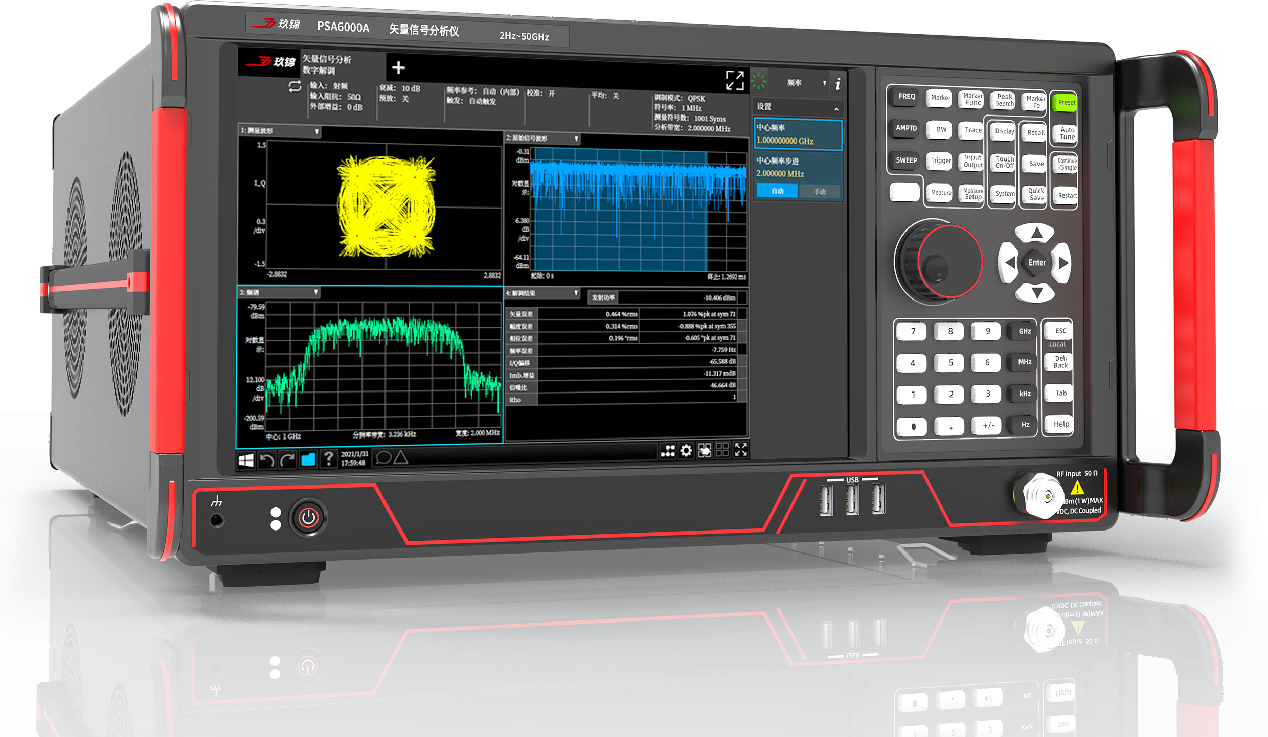Hit the Auto Tune key
Viewport: 1268px width, 737px height.
[x=1066, y=132]
